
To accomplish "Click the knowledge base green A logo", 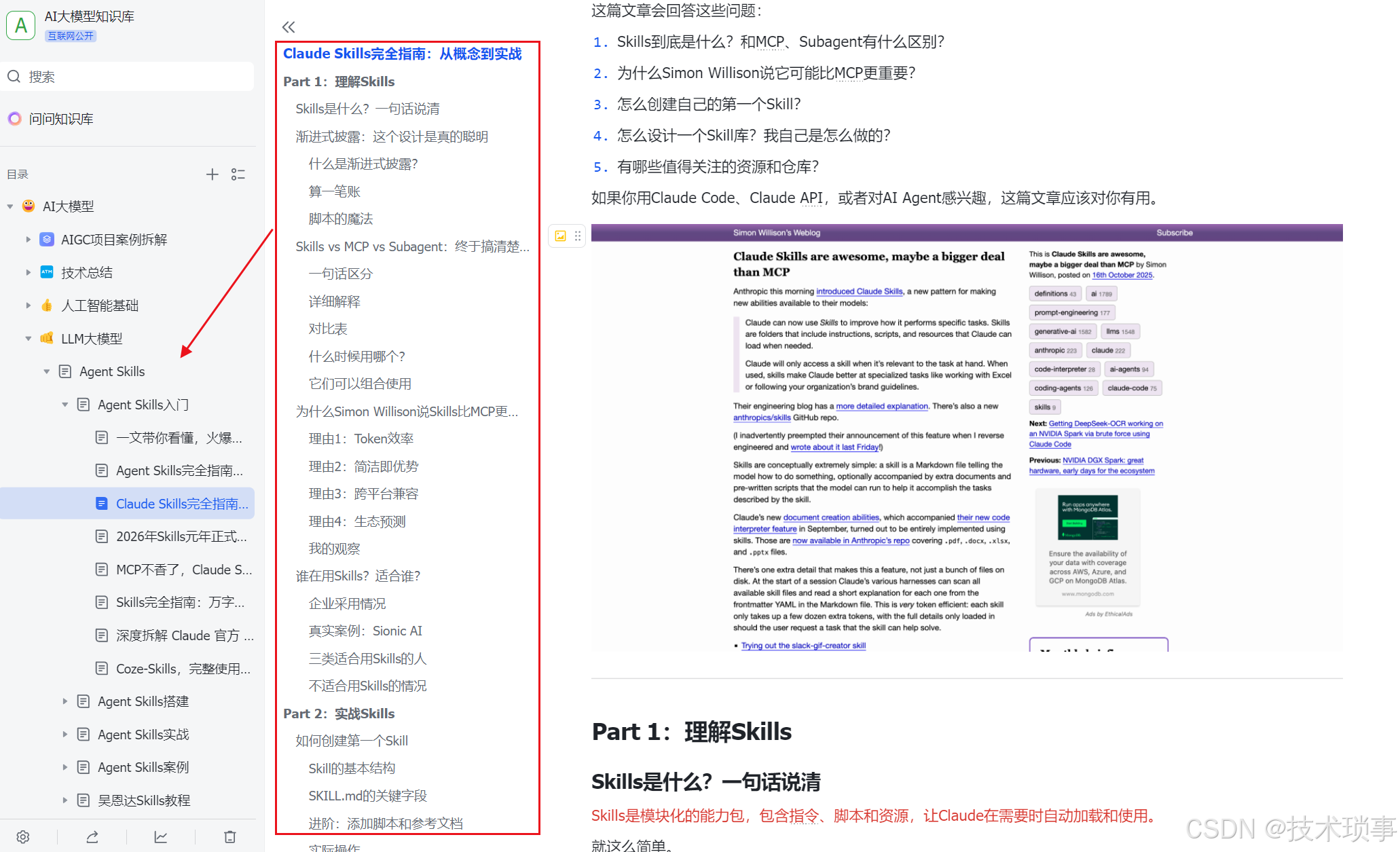I will pyautogui.click(x=21, y=25).
